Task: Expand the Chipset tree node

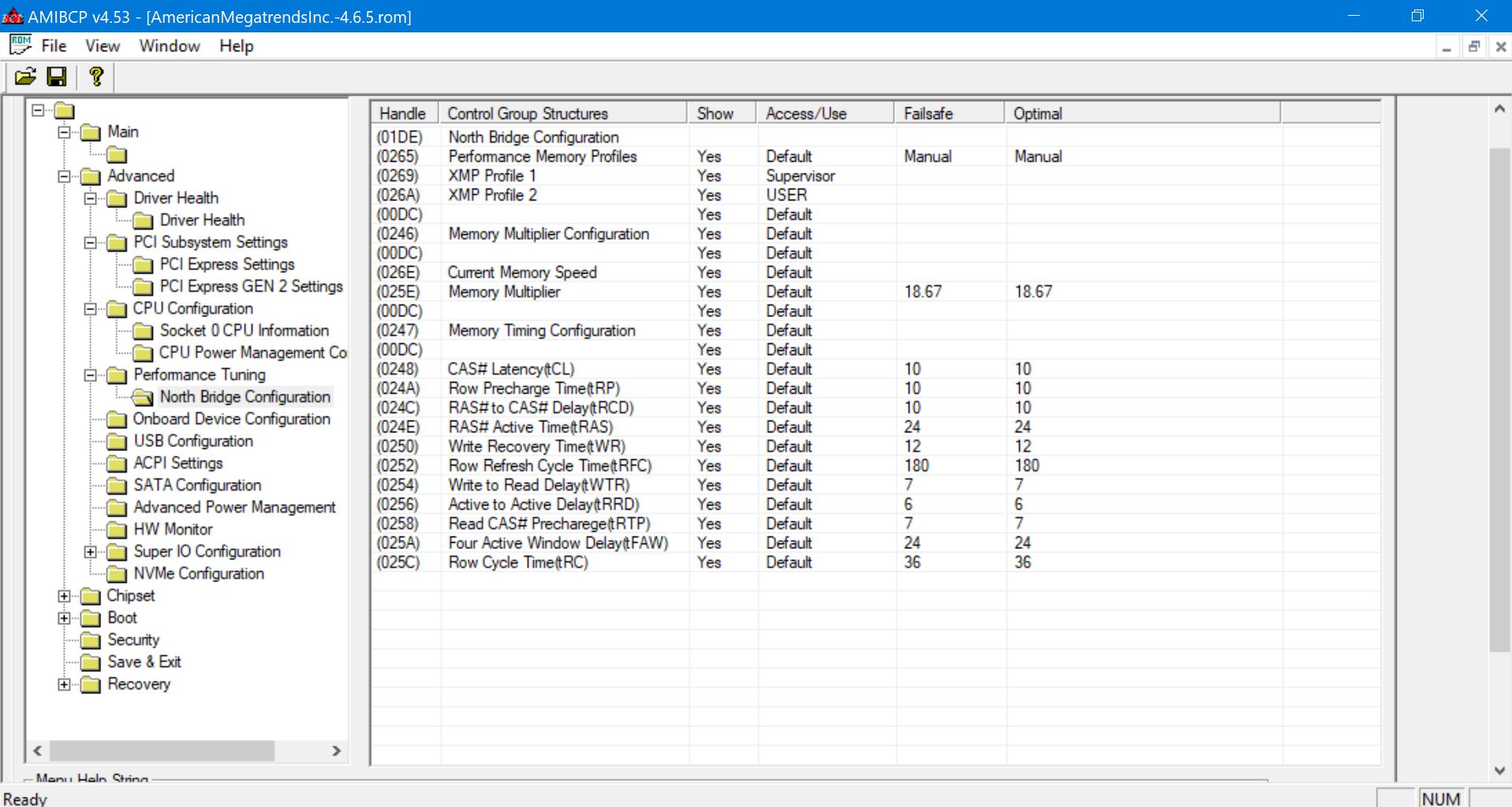Action: [64, 596]
